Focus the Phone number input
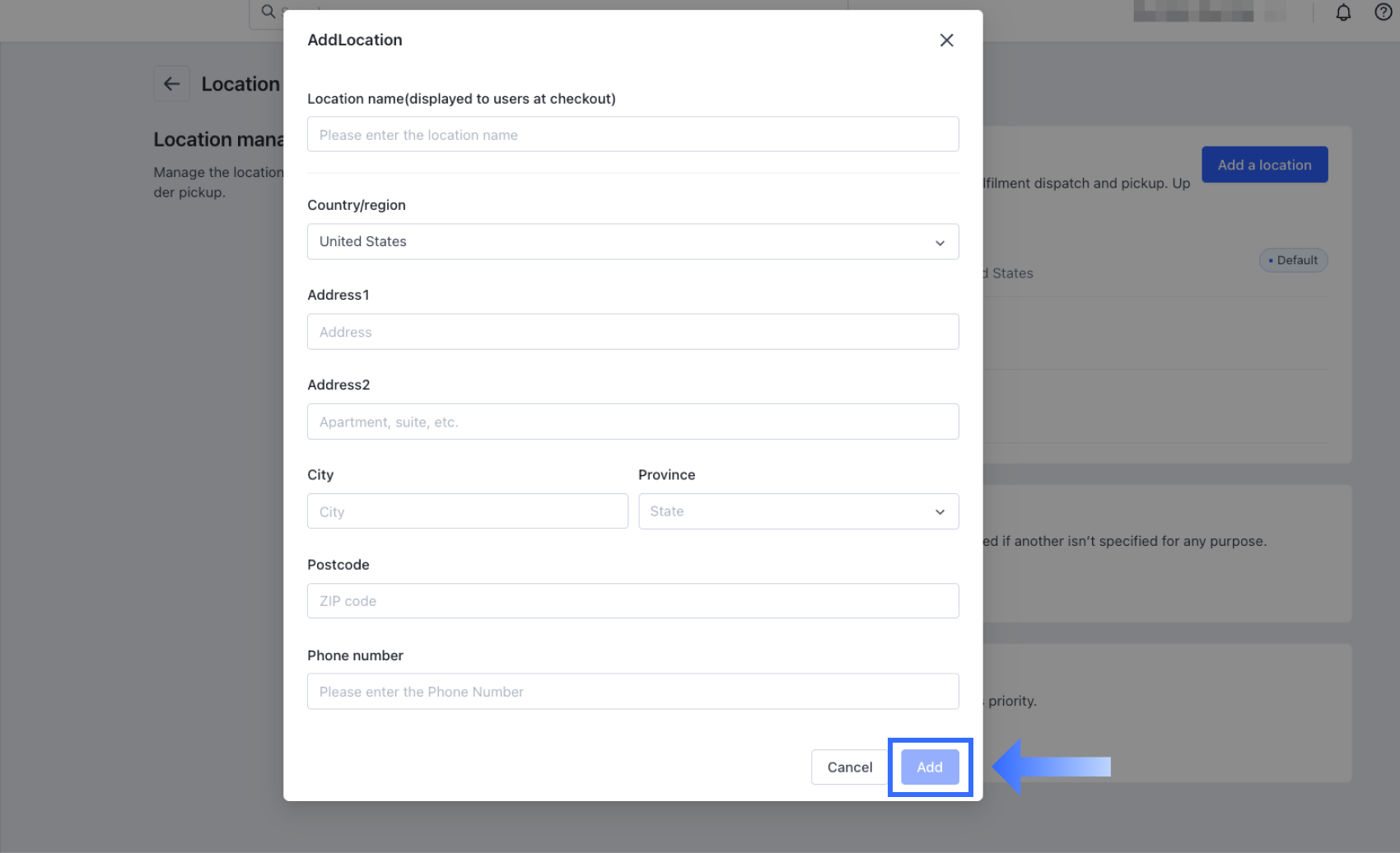1400x853 pixels. pos(632,692)
